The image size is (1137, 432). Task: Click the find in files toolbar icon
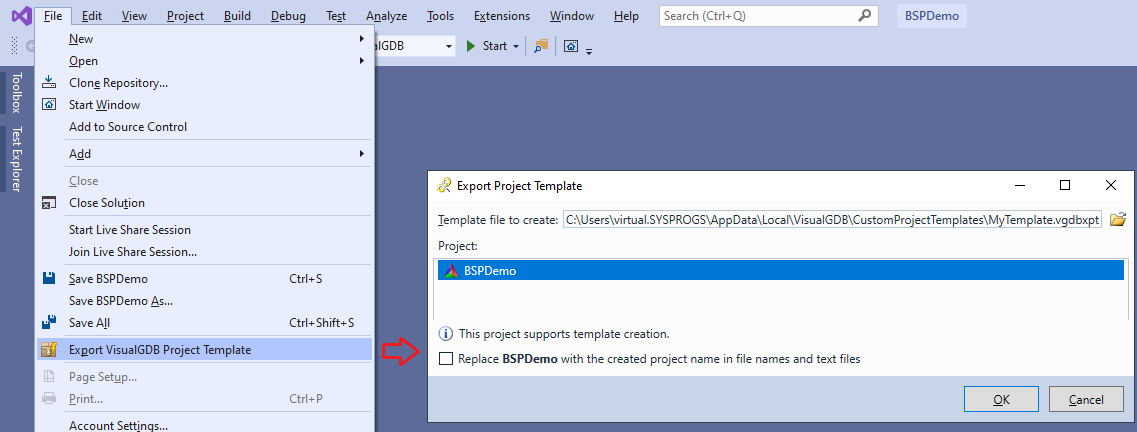(541, 46)
